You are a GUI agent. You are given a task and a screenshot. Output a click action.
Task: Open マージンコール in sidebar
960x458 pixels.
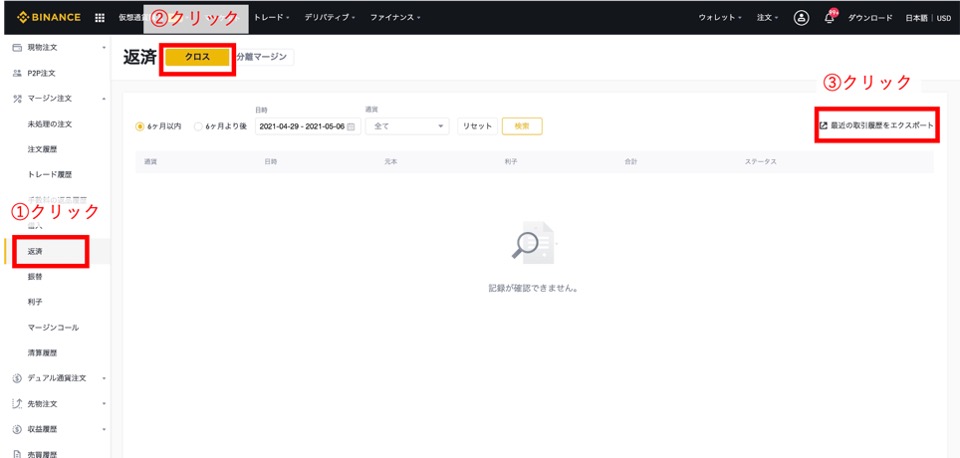pos(53,328)
